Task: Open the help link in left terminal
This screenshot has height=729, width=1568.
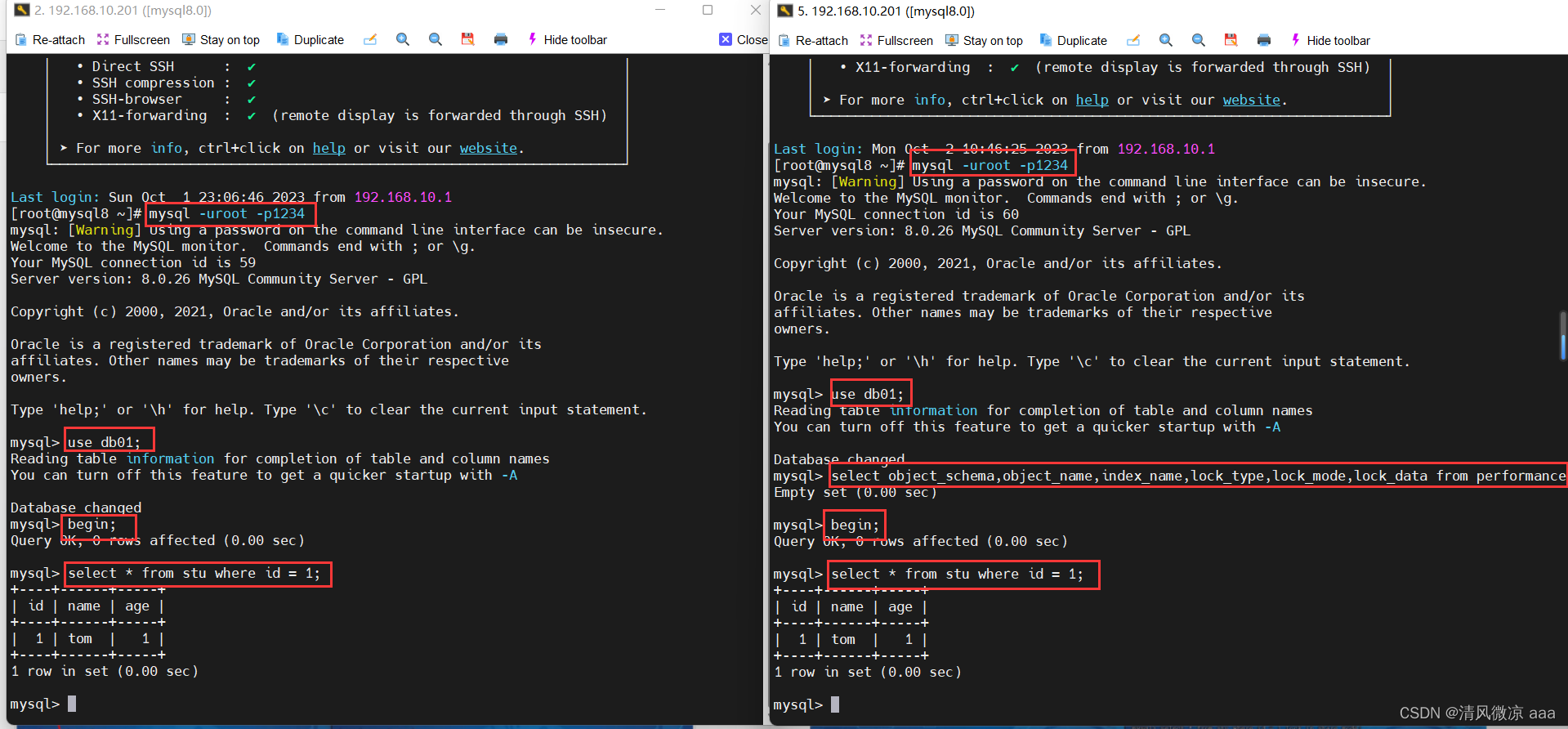Action: (328, 148)
